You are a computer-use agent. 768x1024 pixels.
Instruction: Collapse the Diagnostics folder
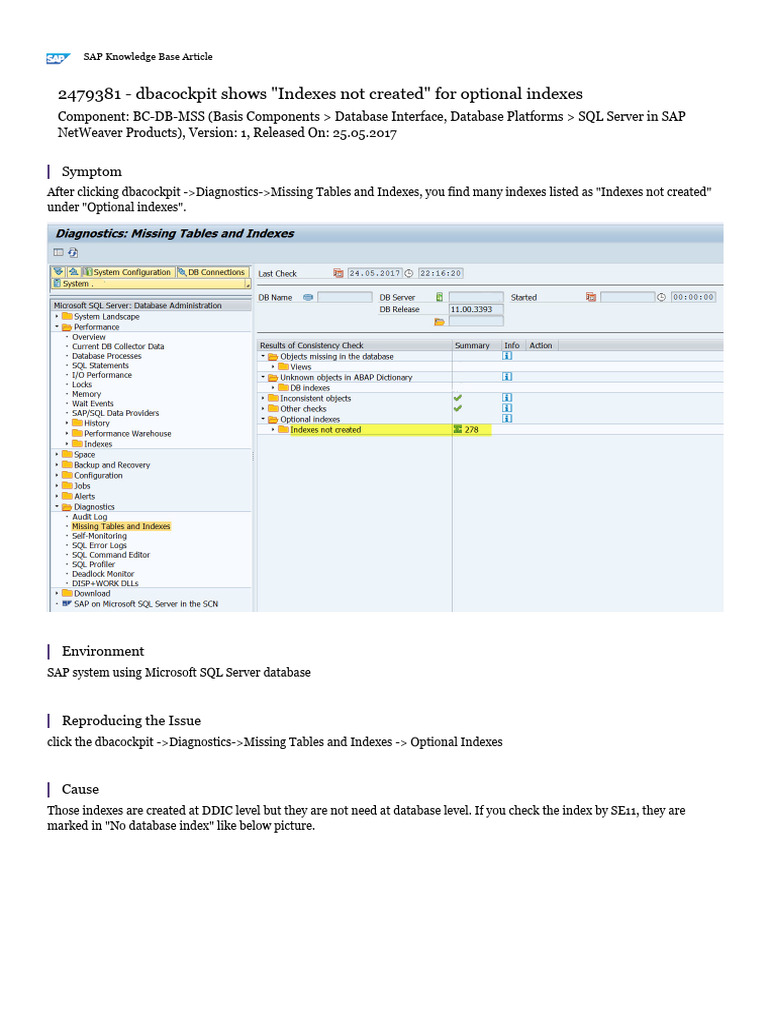[57, 507]
